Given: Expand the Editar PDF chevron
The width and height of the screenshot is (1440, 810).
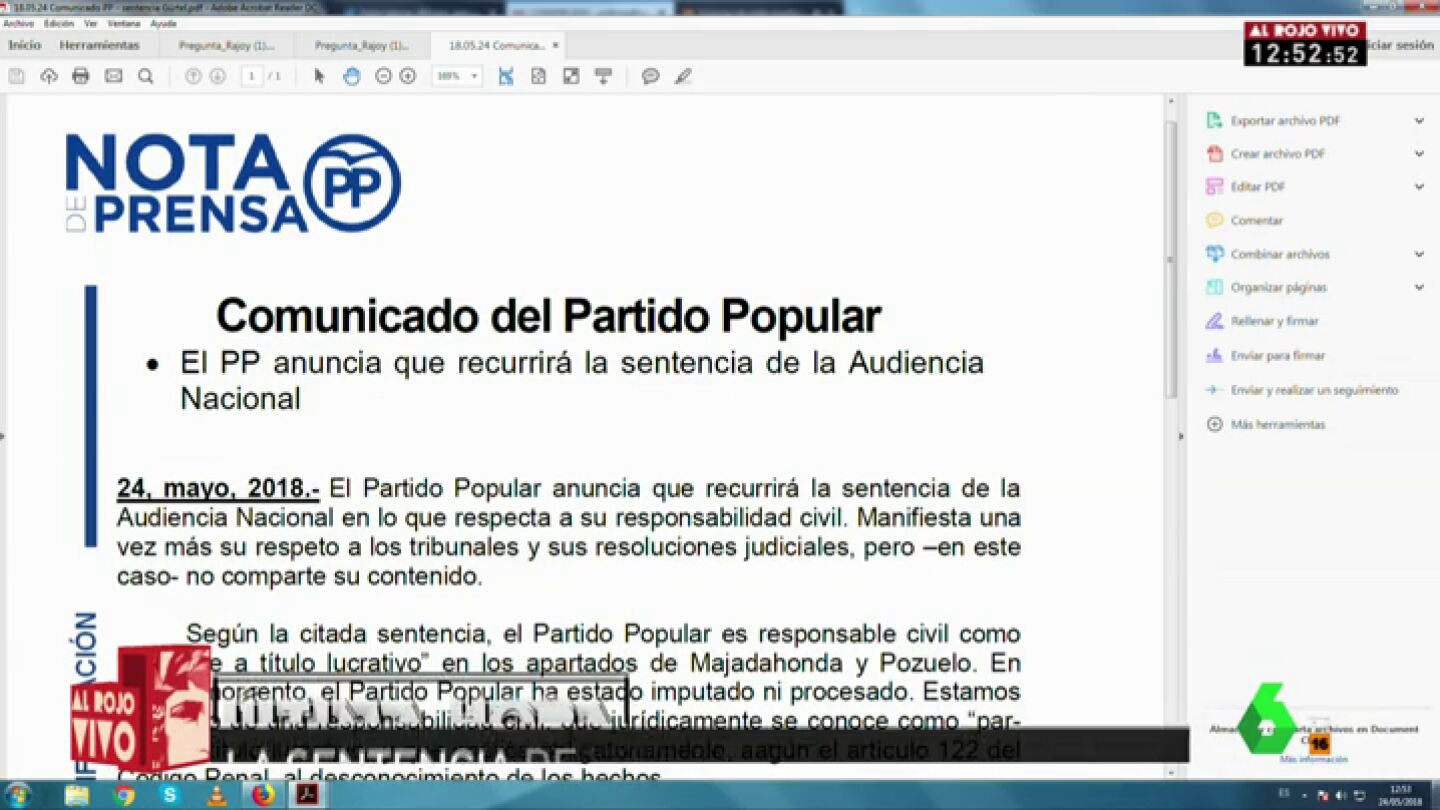Looking at the screenshot, I should (x=1419, y=187).
